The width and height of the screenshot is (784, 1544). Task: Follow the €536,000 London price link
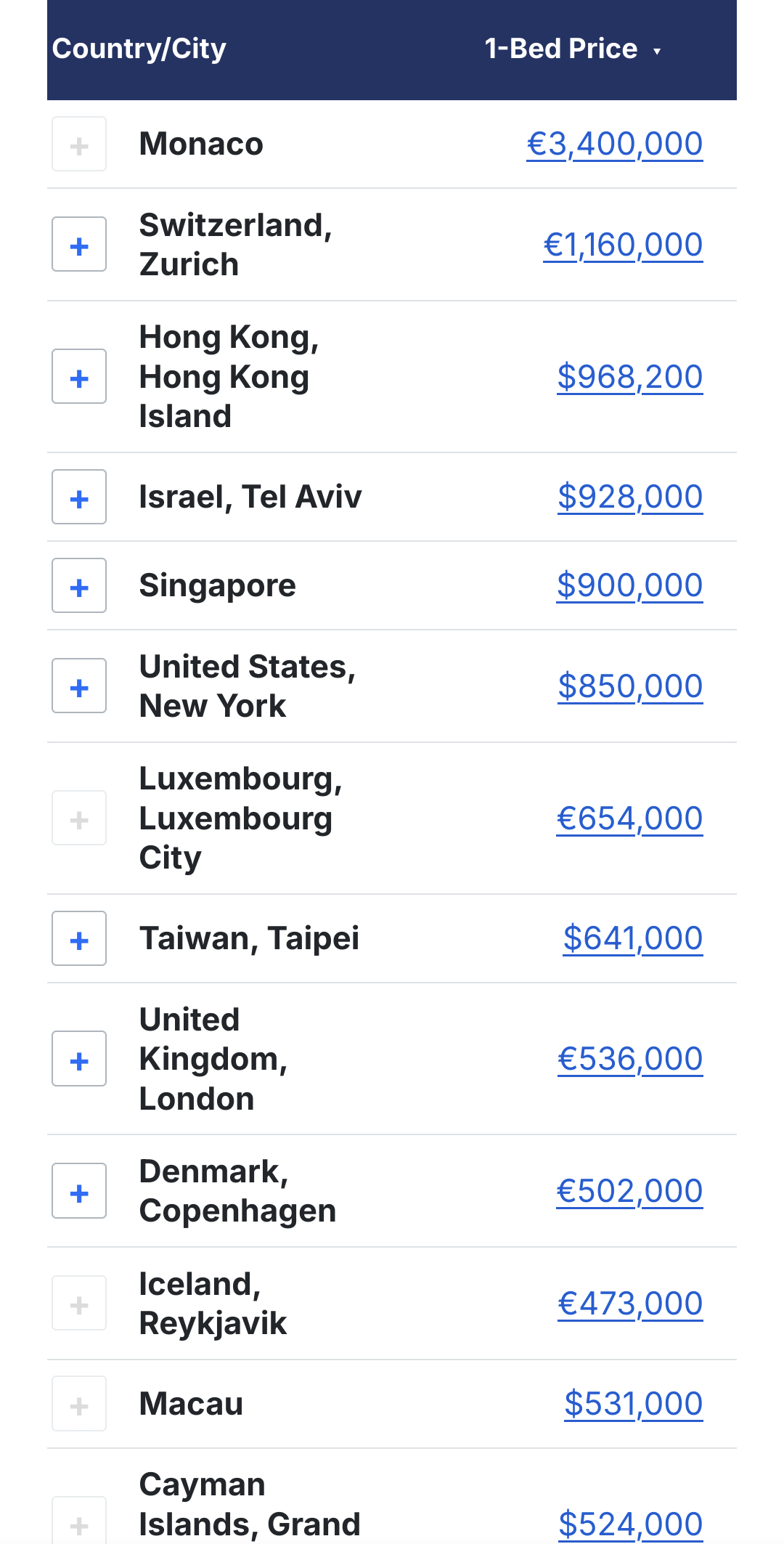pyautogui.click(x=629, y=1059)
